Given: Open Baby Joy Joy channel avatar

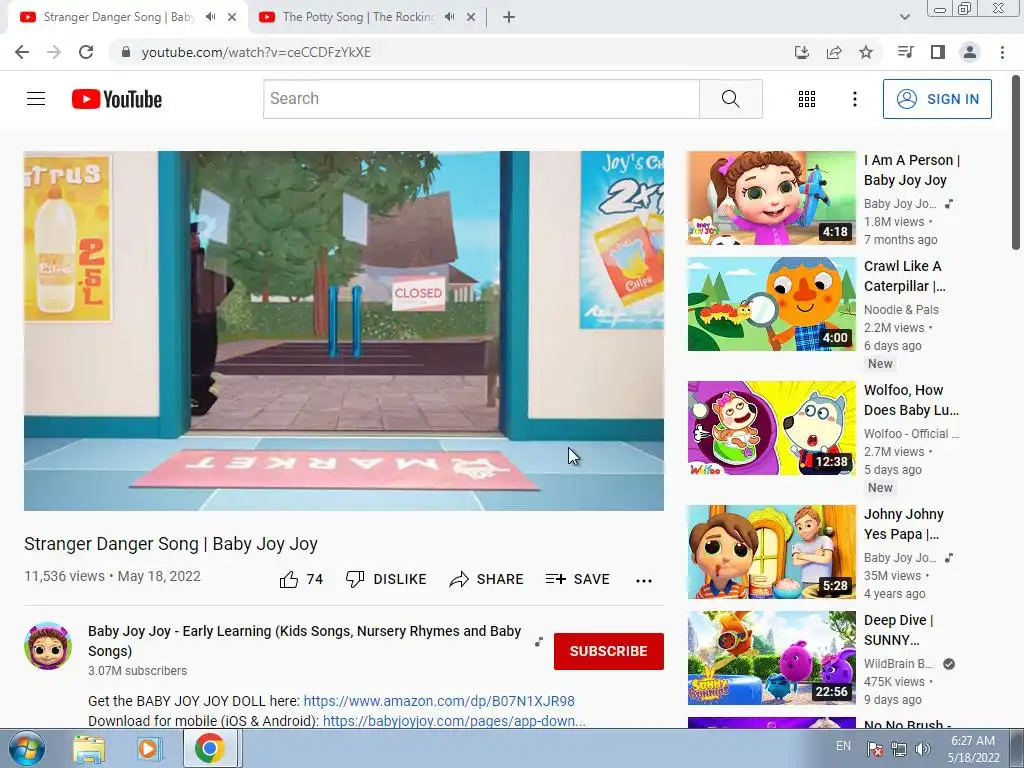Looking at the screenshot, I should (x=48, y=646).
